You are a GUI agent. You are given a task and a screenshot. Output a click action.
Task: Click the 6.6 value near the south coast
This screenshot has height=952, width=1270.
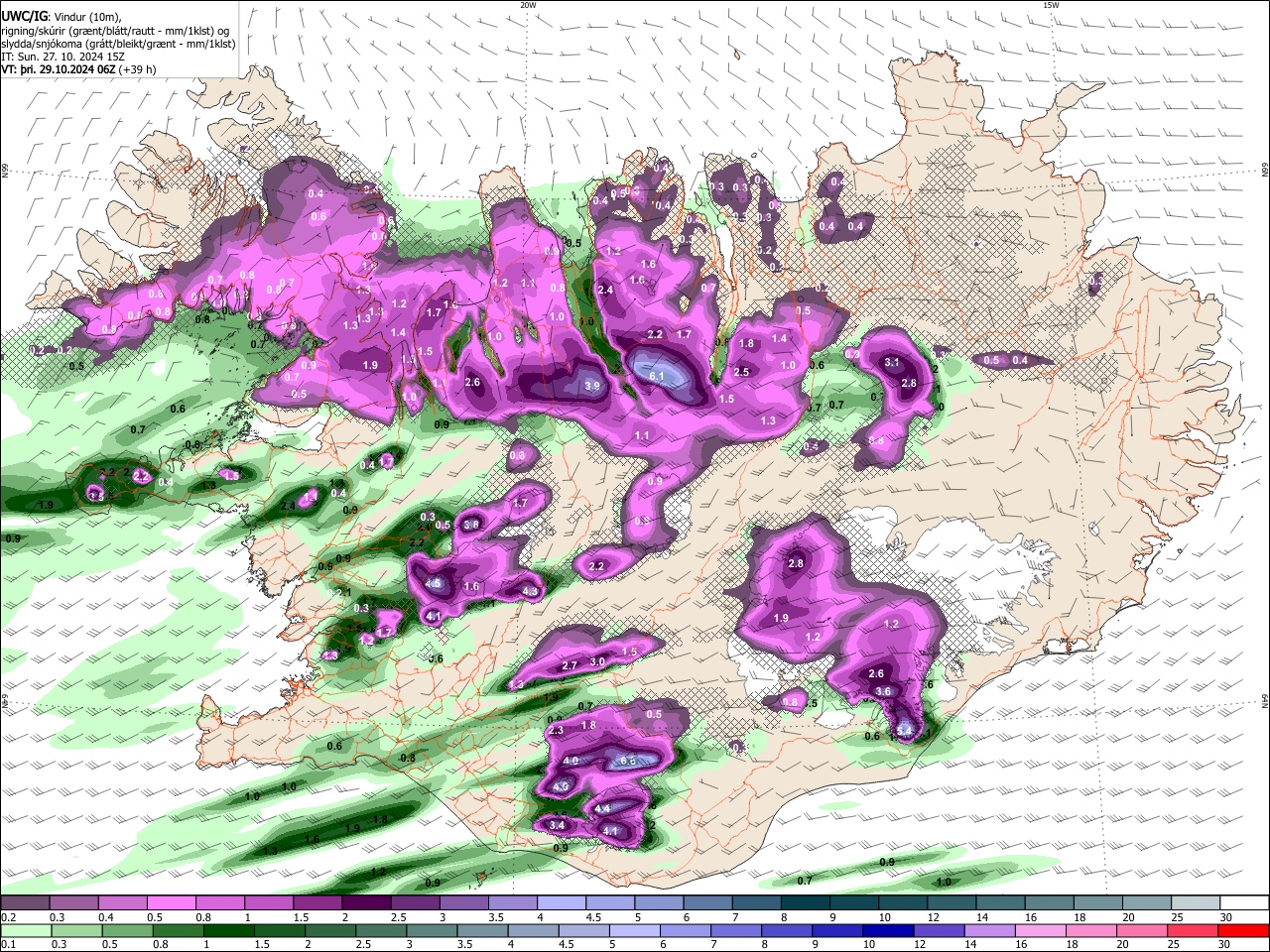627,761
